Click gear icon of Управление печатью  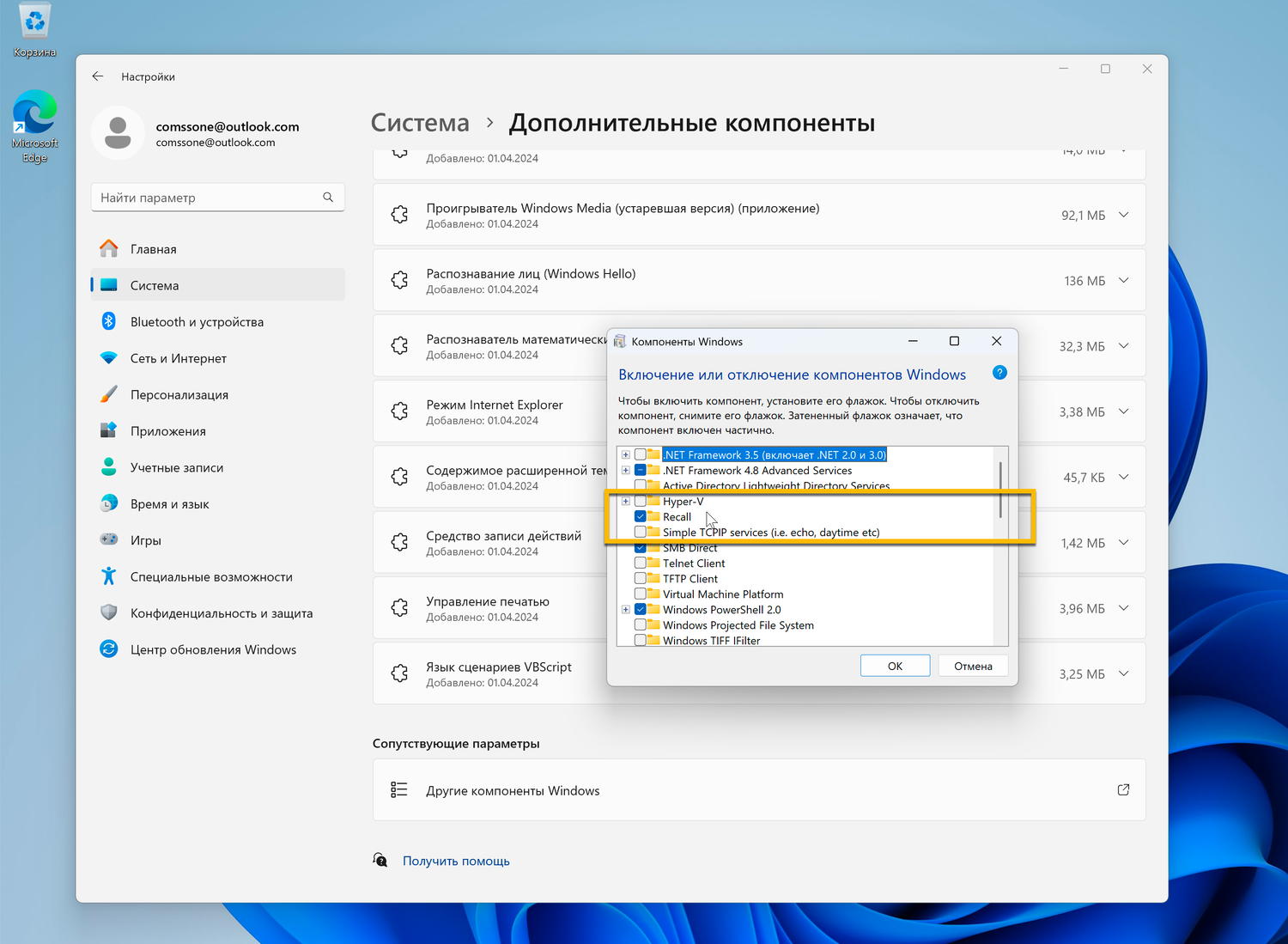pos(399,608)
